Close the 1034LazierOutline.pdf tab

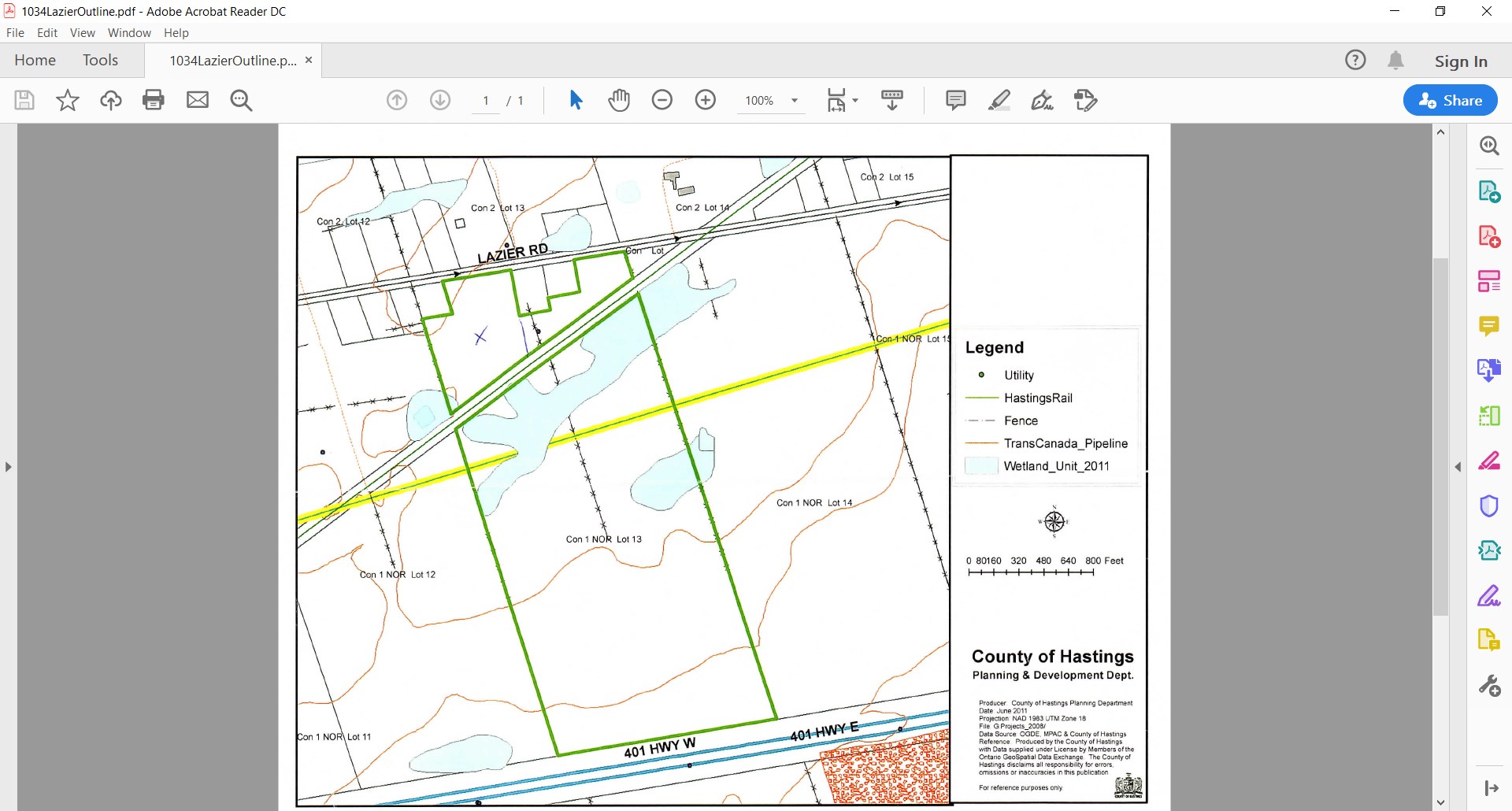coord(309,60)
